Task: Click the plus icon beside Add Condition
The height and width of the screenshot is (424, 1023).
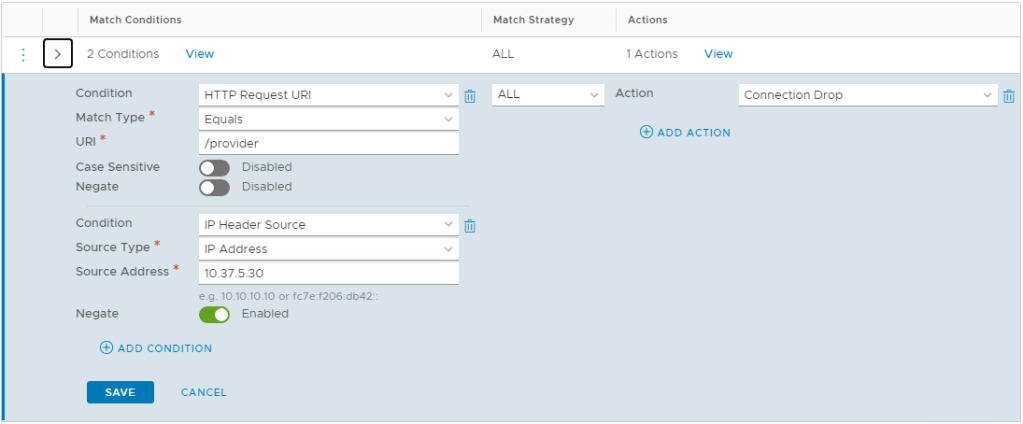Action: (106, 348)
